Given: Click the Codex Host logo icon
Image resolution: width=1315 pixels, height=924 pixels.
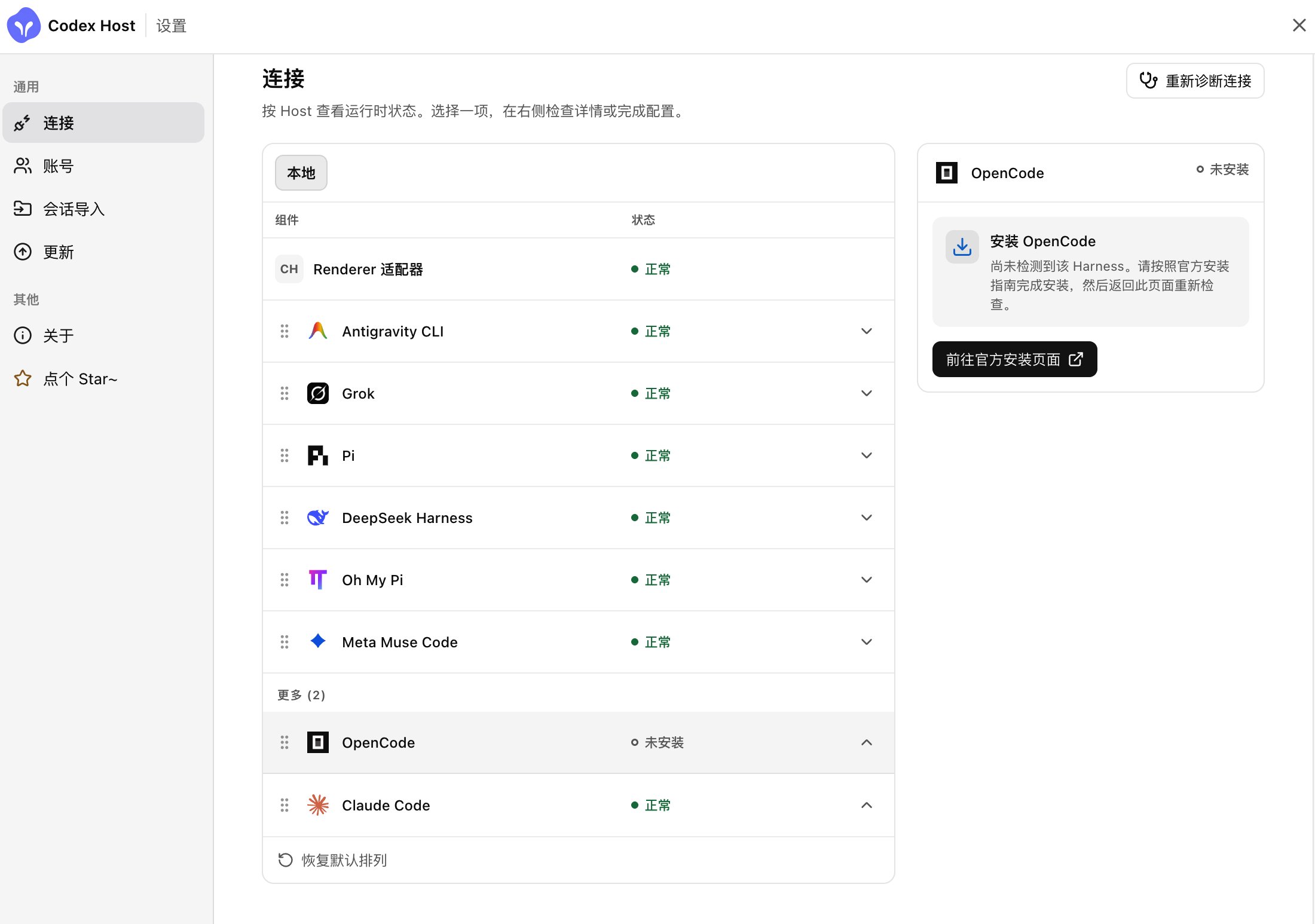Looking at the screenshot, I should (x=24, y=25).
